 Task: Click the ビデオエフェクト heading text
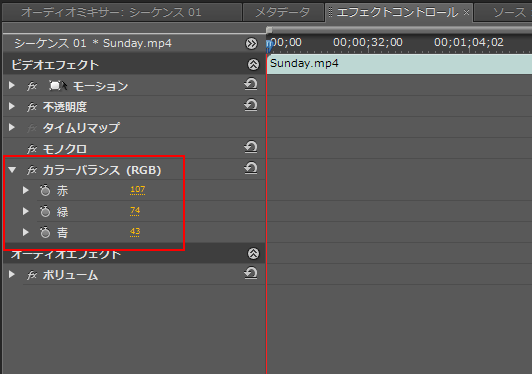[55, 64]
